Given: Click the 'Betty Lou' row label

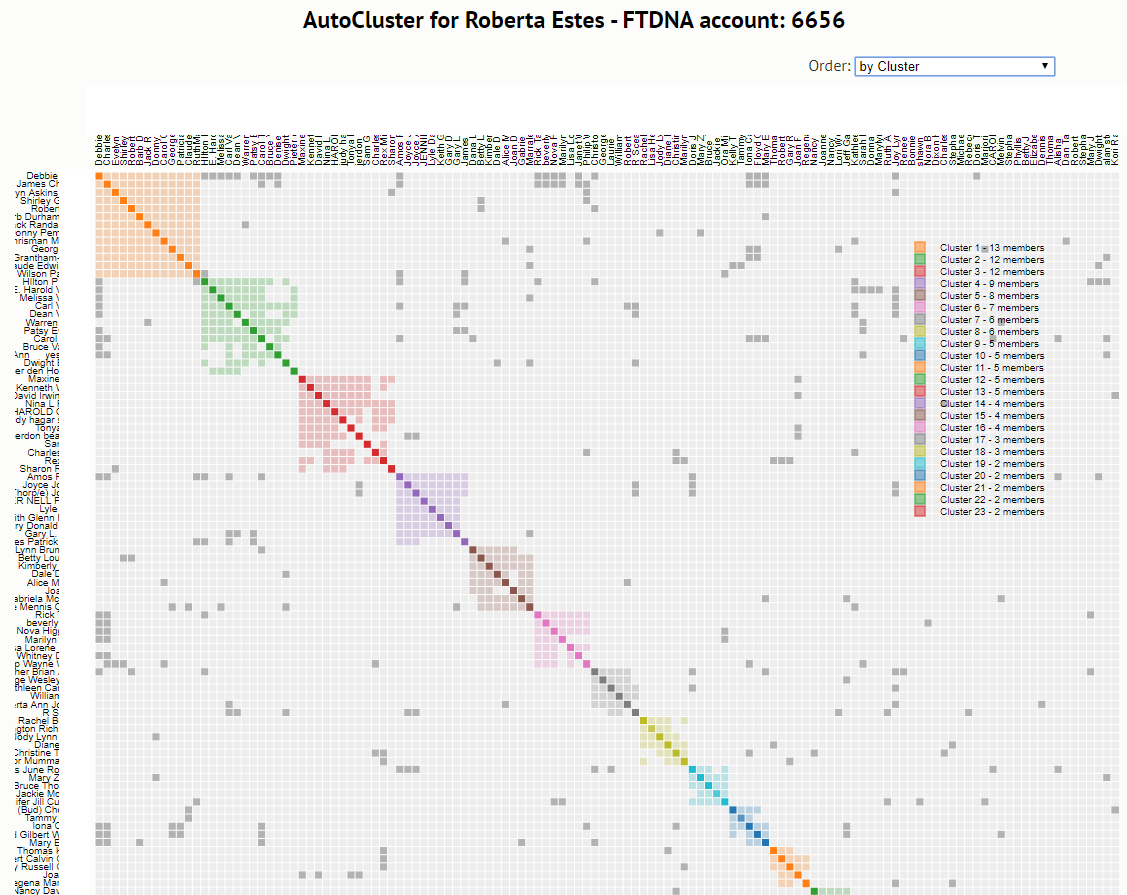Looking at the screenshot, I should coord(39,558).
